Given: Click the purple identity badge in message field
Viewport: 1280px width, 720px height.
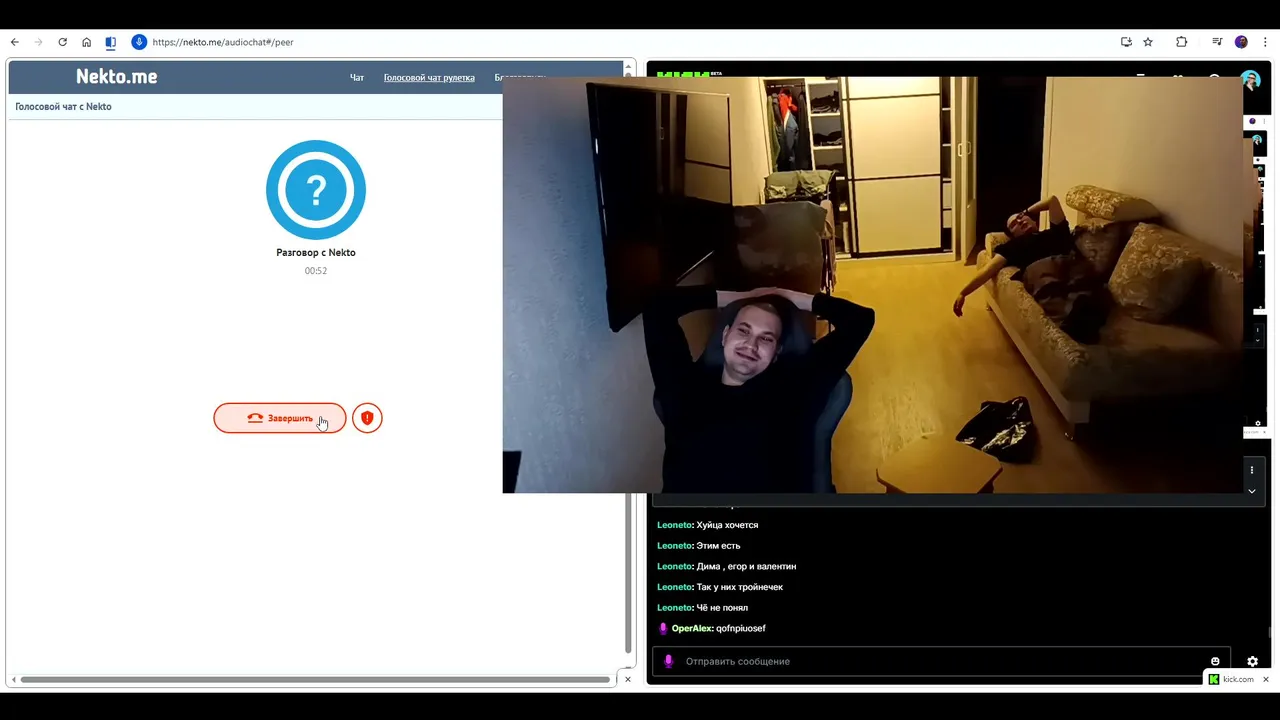Looking at the screenshot, I should point(668,661).
